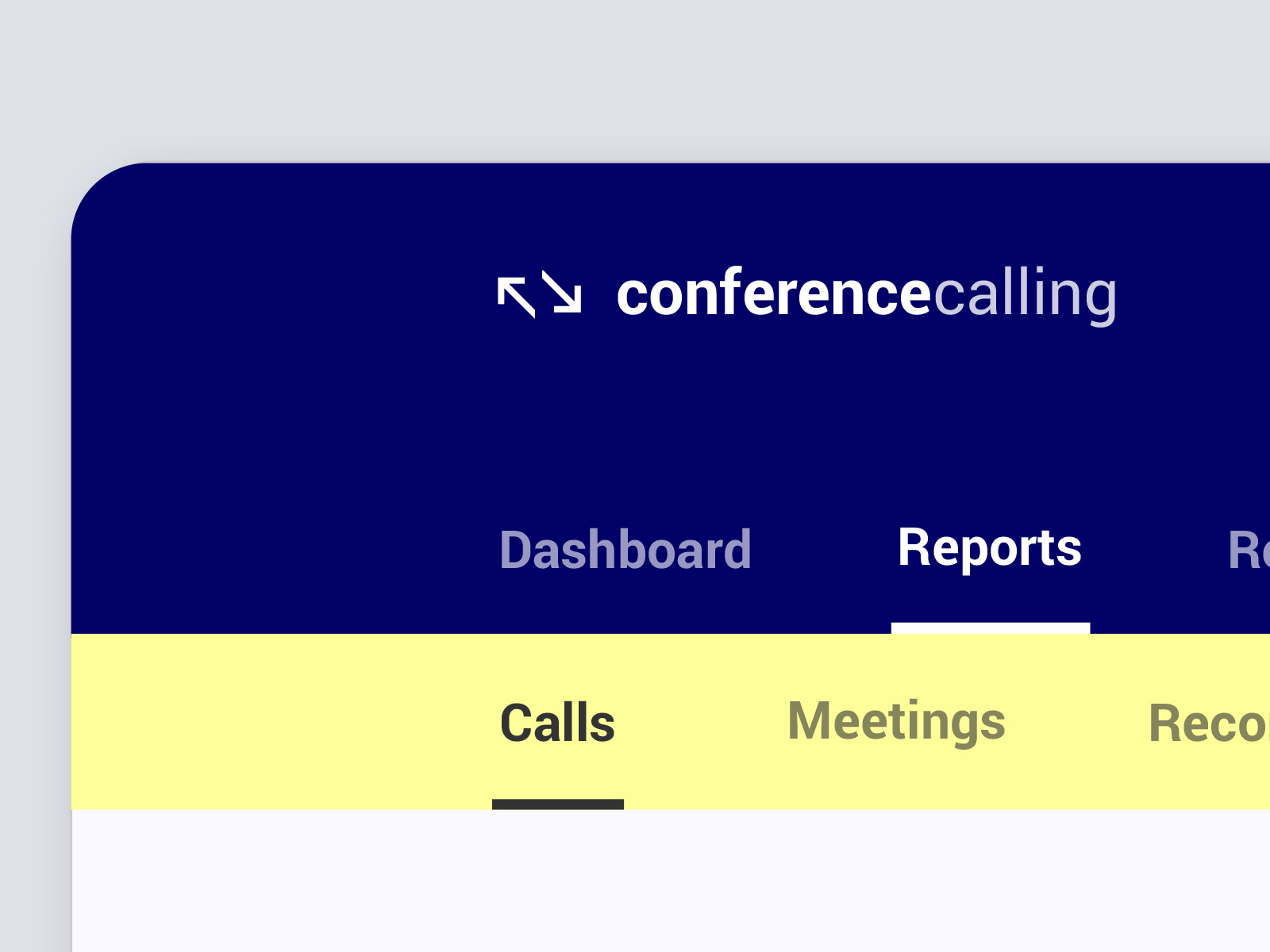Open the cut-off tab right of Reports
This screenshot has height=952, width=1270.
(x=1249, y=549)
